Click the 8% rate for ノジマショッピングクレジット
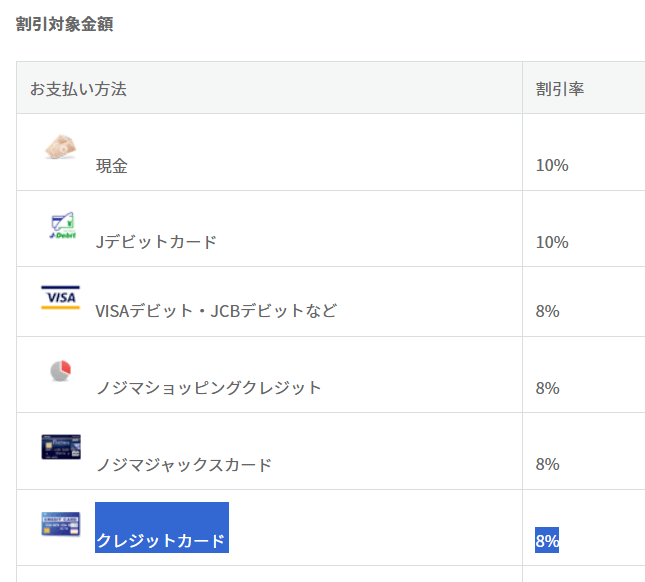Screen dimensions: 645x582 point(548,388)
